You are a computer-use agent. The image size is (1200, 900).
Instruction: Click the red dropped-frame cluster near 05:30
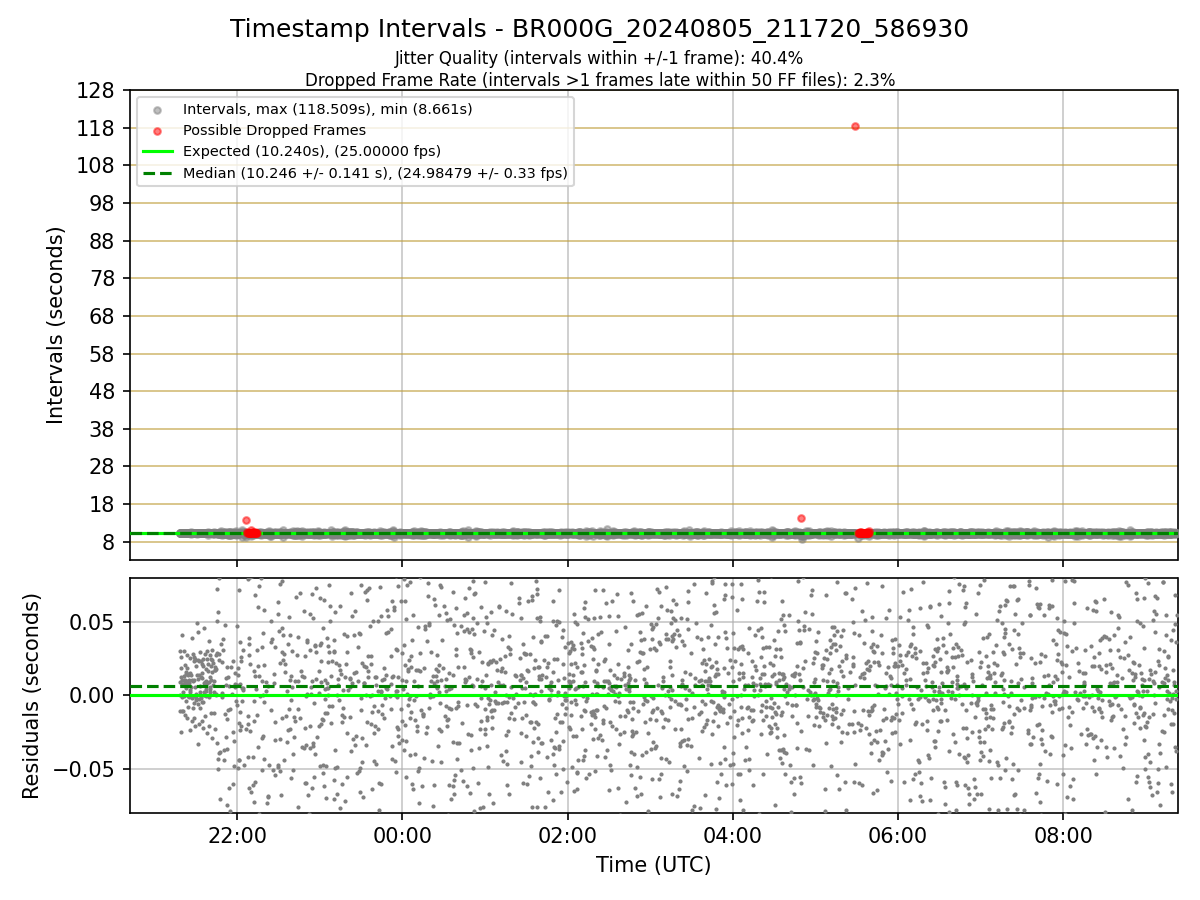coord(864,533)
